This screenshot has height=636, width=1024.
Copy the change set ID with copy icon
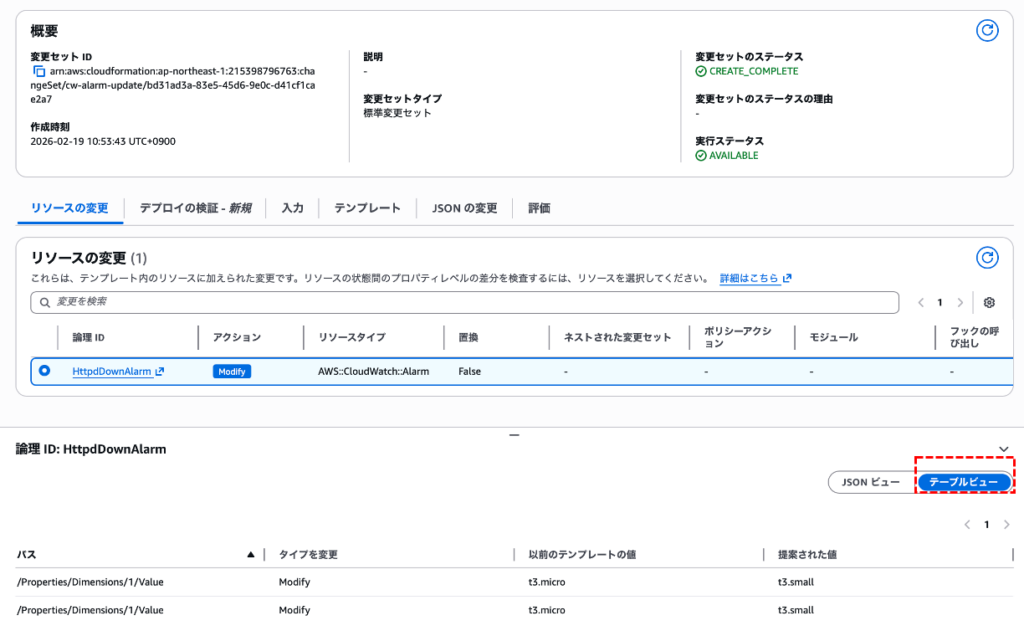[x=39, y=71]
